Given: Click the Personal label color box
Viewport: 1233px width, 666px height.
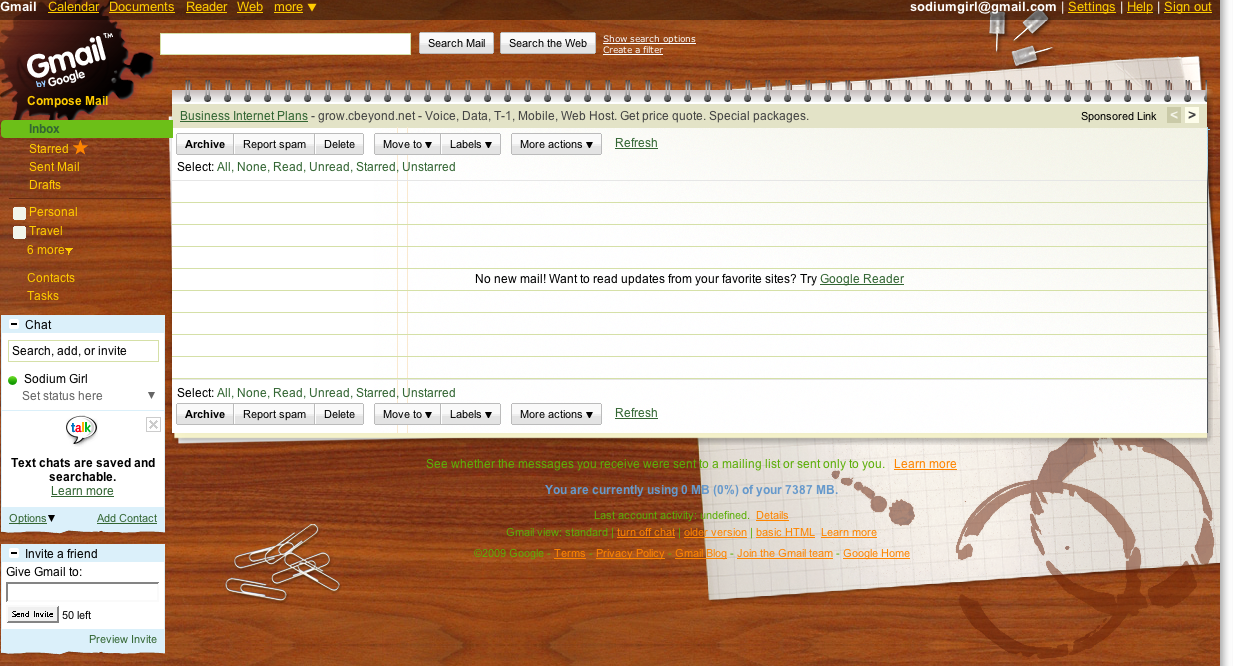Looking at the screenshot, I should pos(19,213).
